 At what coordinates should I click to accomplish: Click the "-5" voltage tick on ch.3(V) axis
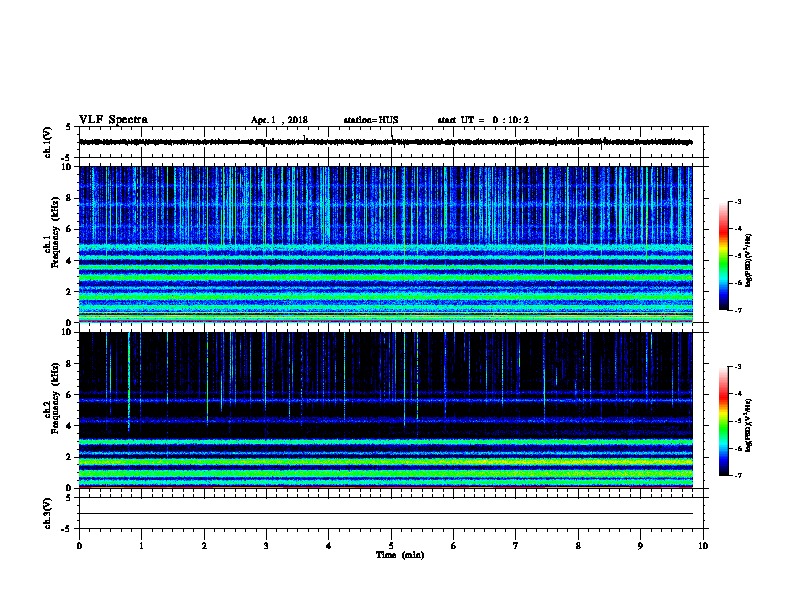[67, 529]
